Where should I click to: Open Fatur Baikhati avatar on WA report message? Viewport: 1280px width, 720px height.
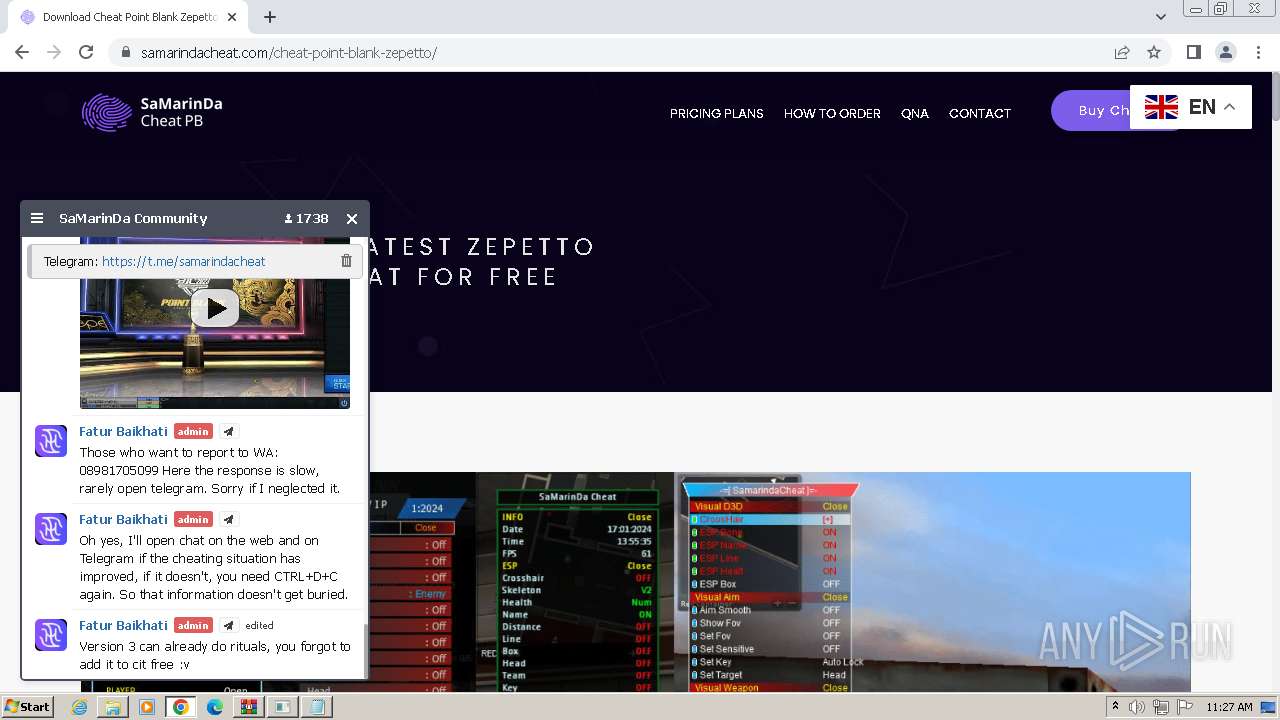pos(51,441)
